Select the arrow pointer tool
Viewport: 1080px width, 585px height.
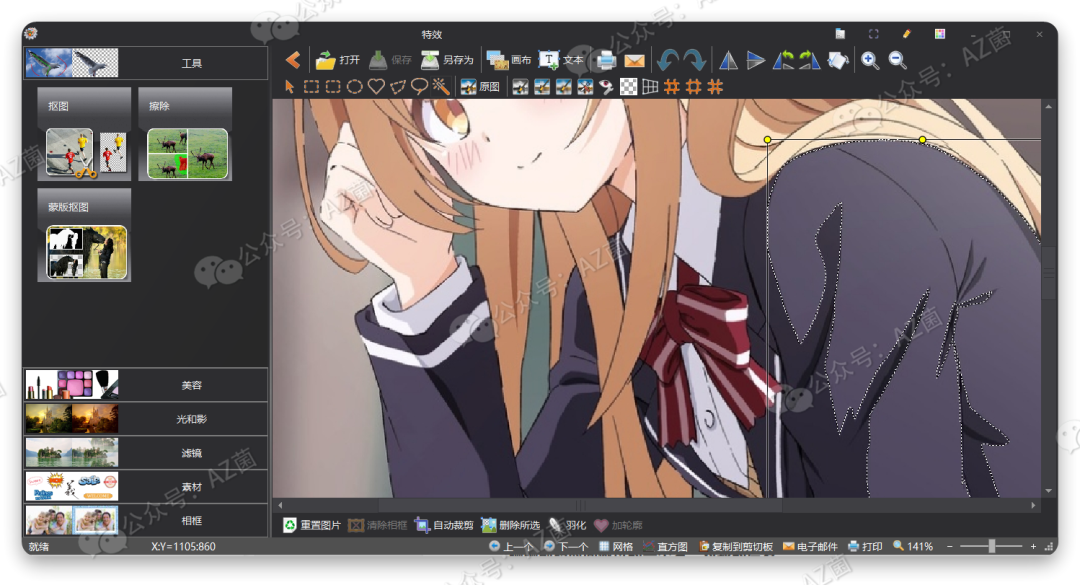click(289, 87)
